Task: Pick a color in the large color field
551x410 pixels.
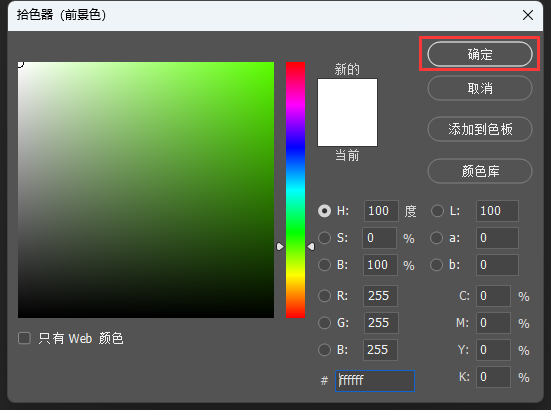Action: (x=146, y=190)
